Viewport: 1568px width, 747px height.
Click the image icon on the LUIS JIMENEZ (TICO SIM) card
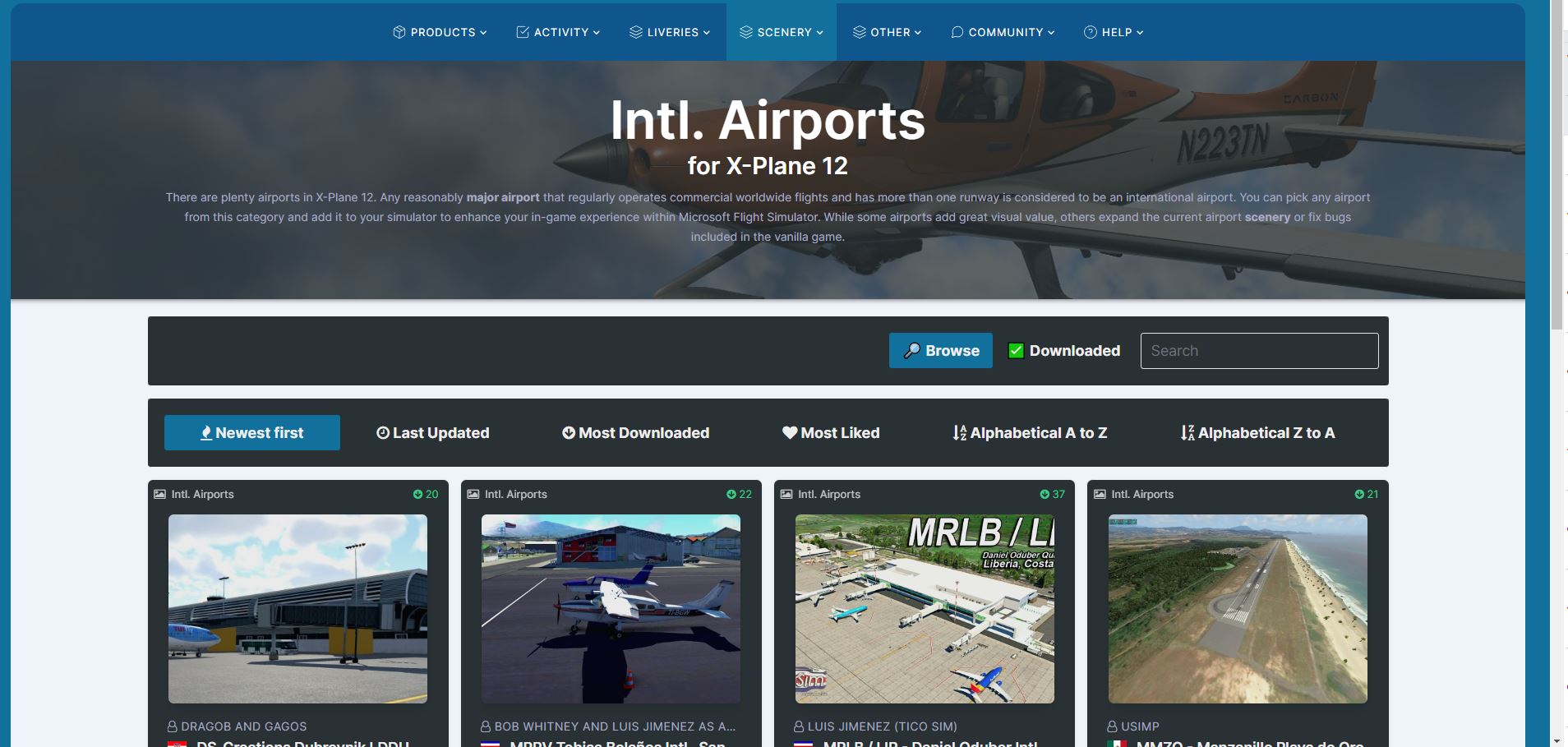tap(786, 494)
